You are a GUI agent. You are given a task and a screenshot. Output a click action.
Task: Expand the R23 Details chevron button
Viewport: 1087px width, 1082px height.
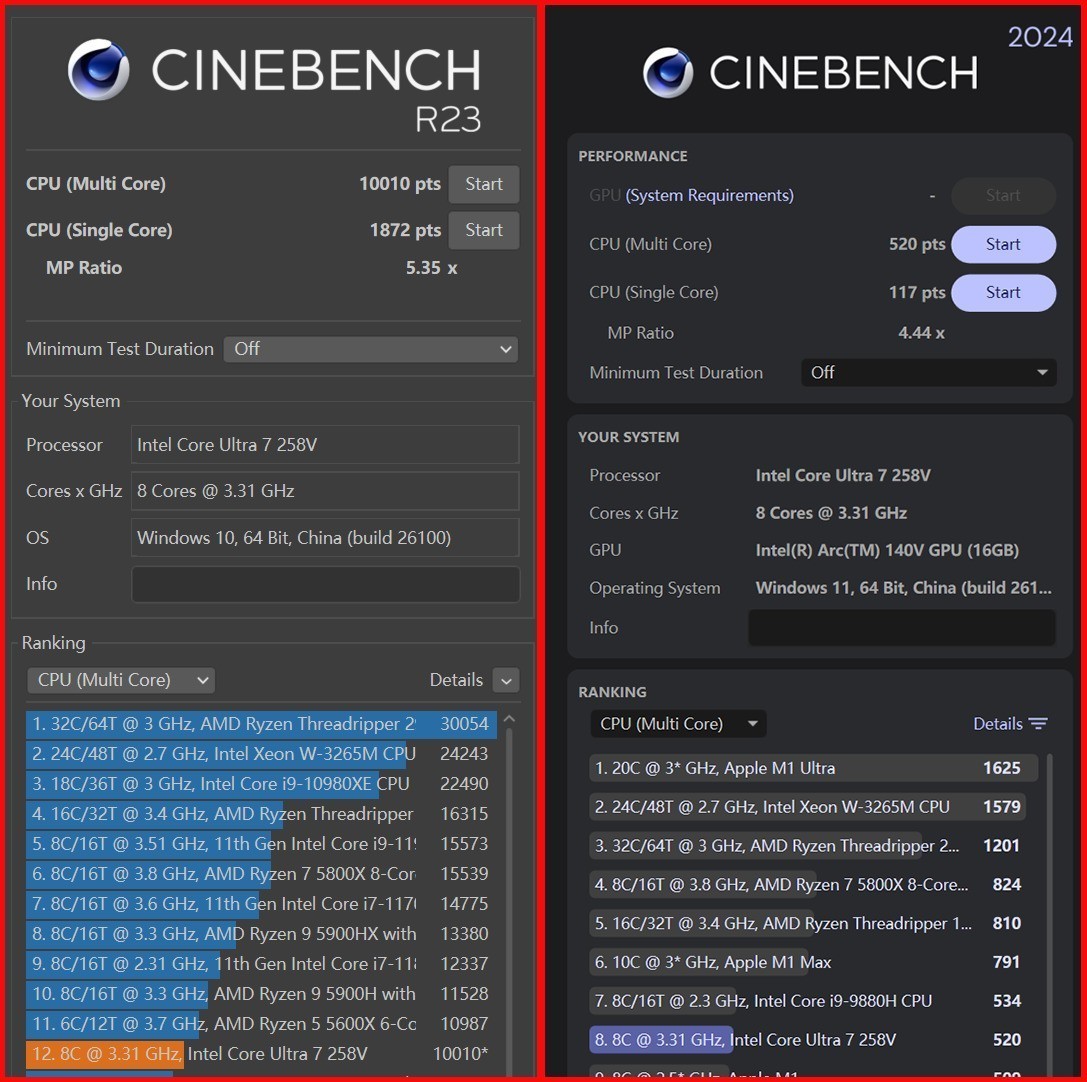point(506,681)
